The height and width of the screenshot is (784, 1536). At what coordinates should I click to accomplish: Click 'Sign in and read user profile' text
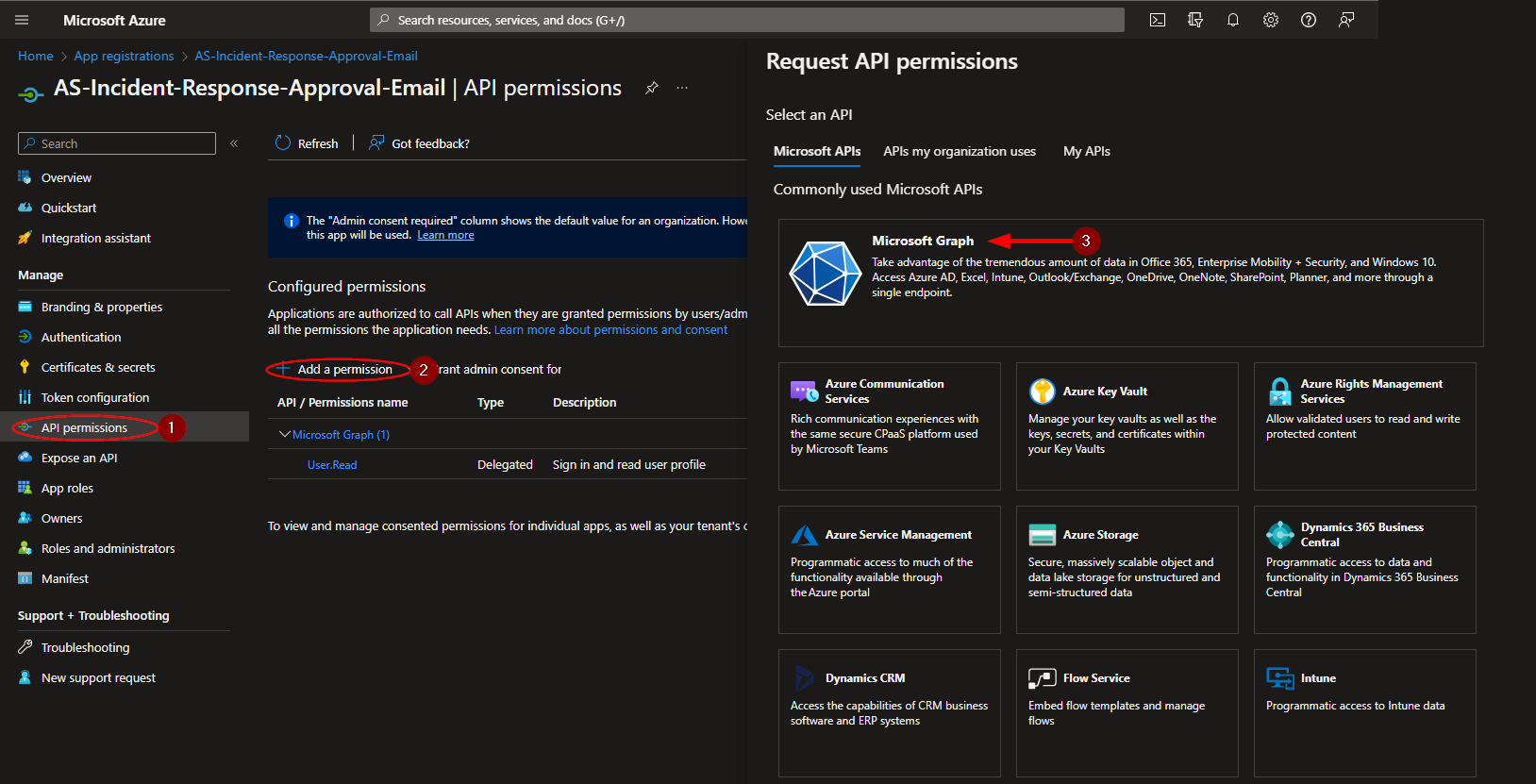tap(629, 464)
